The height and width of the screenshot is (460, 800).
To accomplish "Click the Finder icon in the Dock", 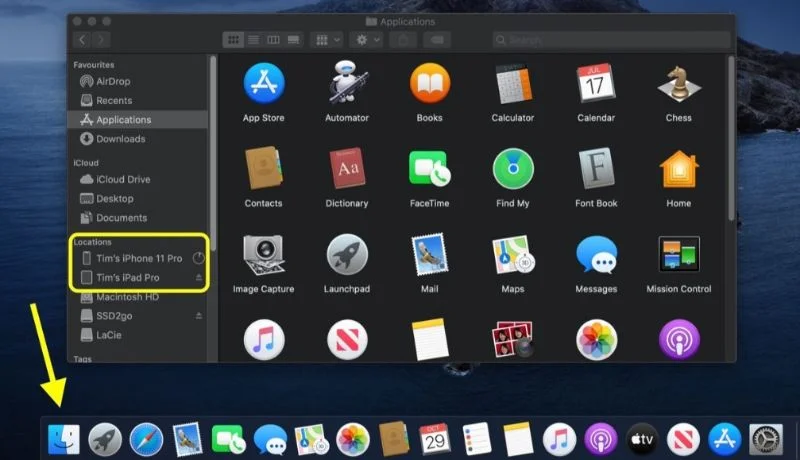I will pos(64,439).
